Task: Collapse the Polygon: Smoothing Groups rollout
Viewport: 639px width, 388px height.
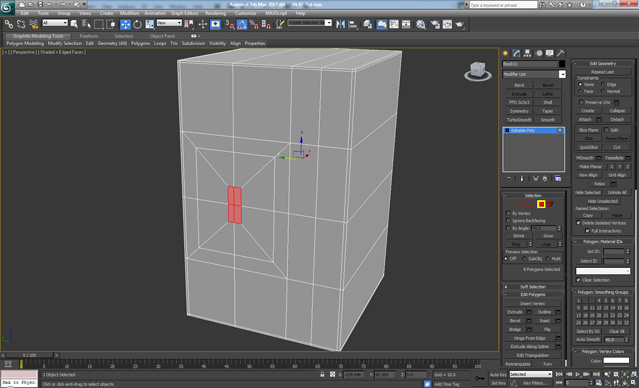Action: 603,292
